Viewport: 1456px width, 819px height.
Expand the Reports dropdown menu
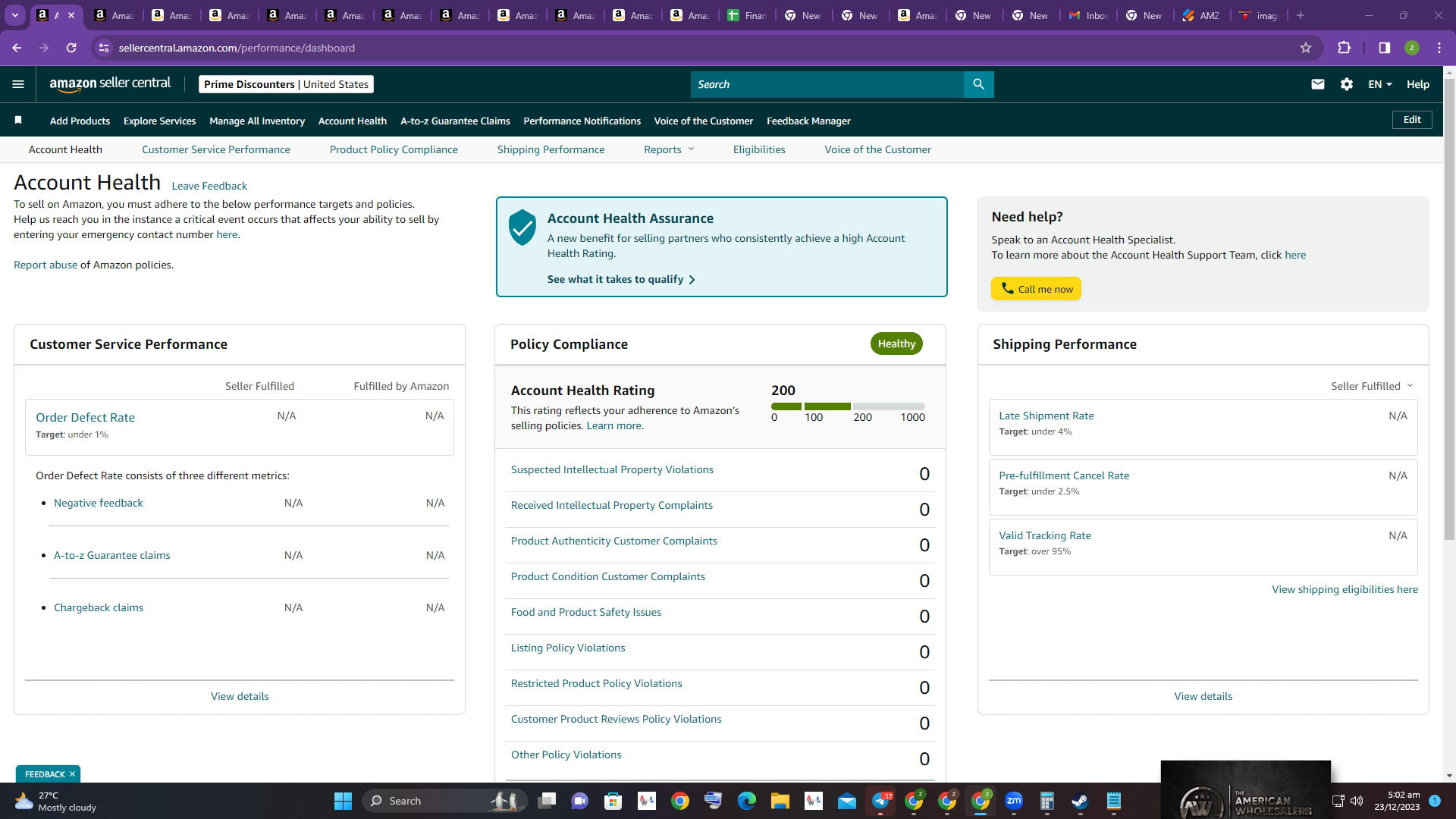(x=669, y=149)
